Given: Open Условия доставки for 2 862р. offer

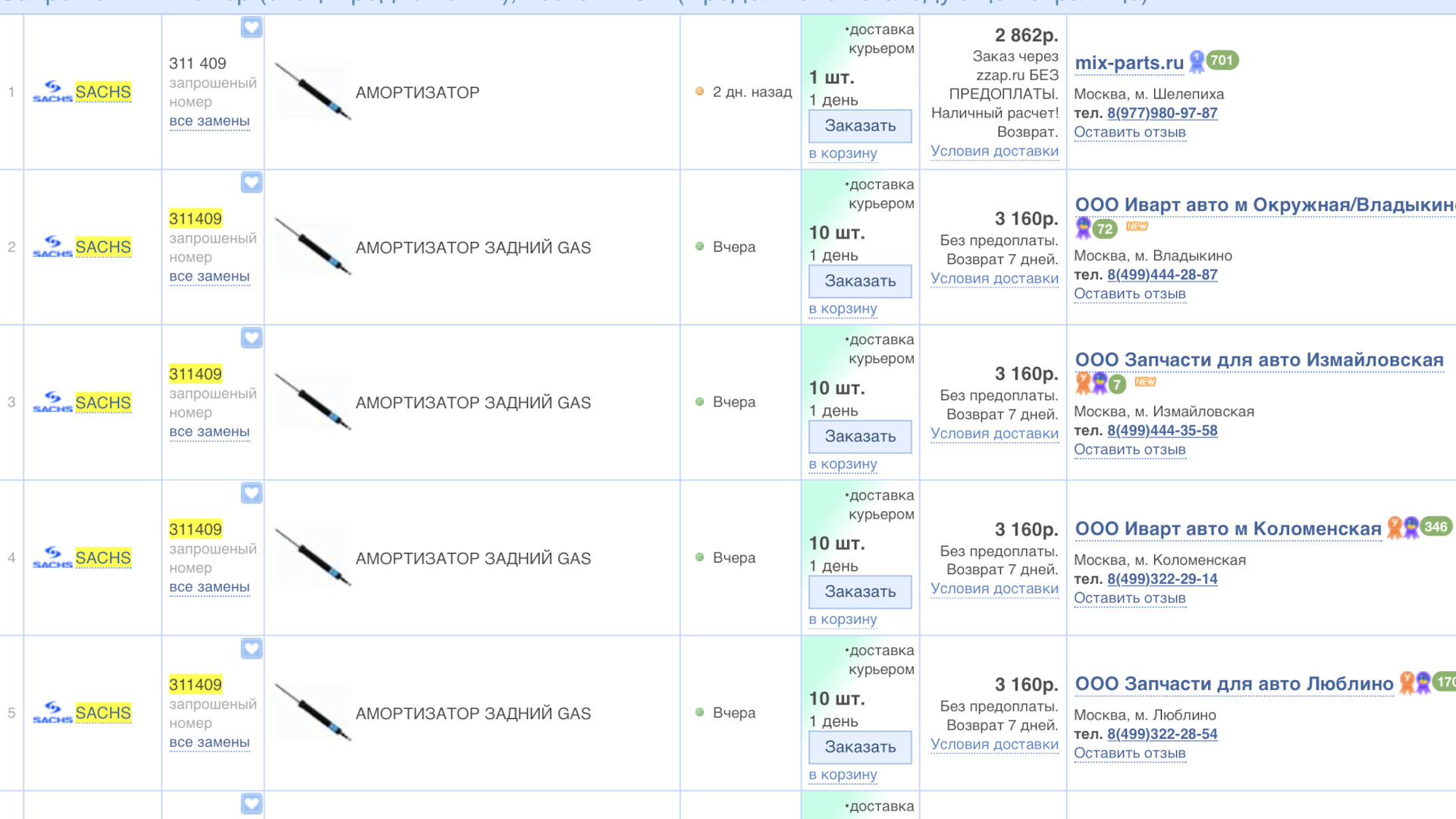Looking at the screenshot, I should 994,151.
